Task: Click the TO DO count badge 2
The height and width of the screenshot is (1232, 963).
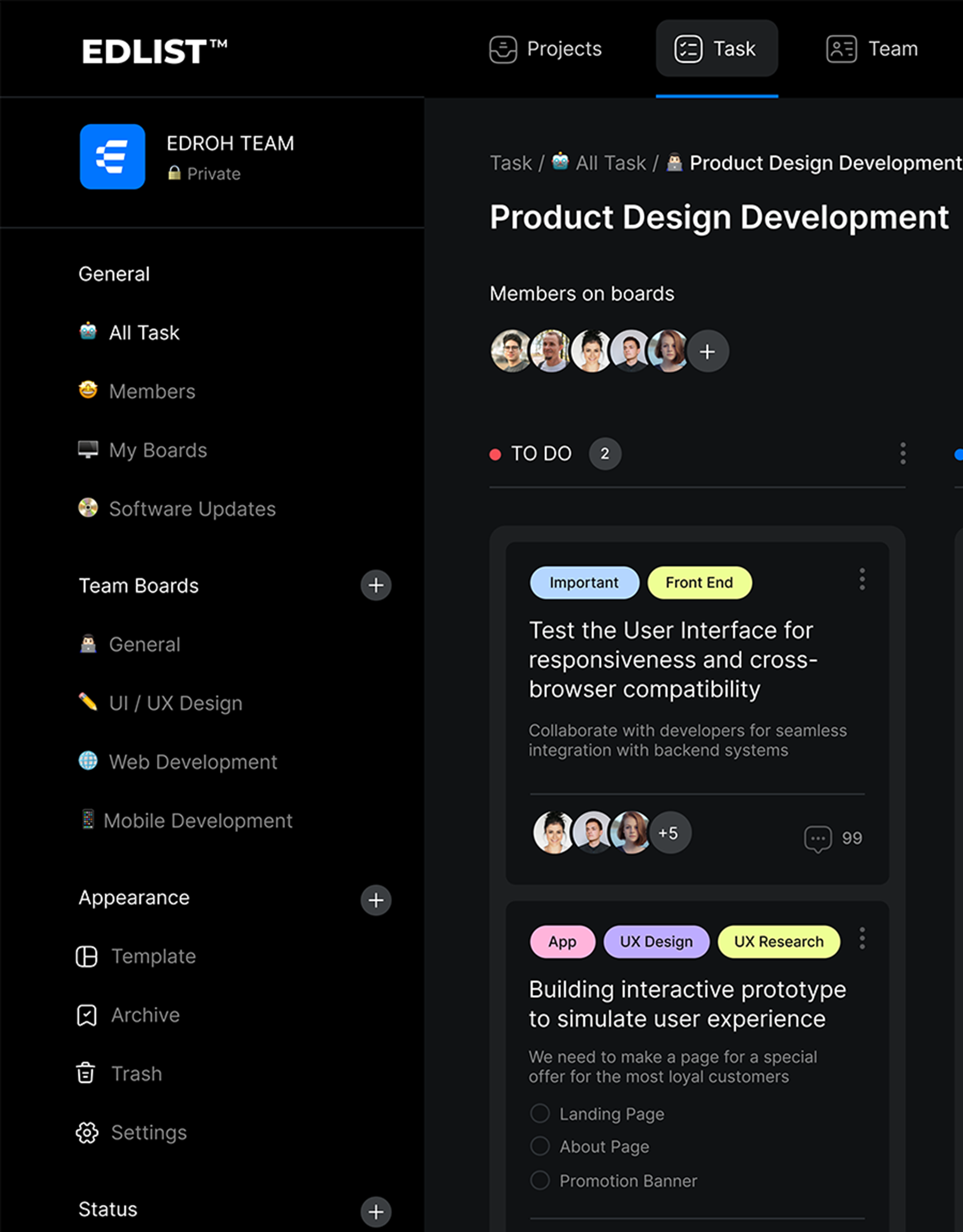Action: tap(605, 453)
